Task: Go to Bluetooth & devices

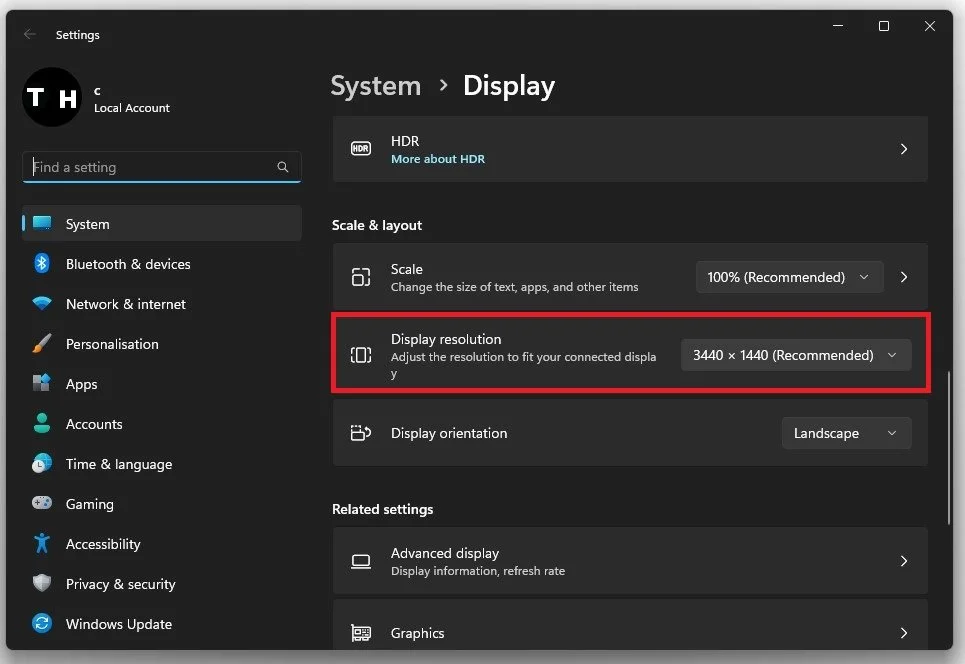Action: [162, 263]
